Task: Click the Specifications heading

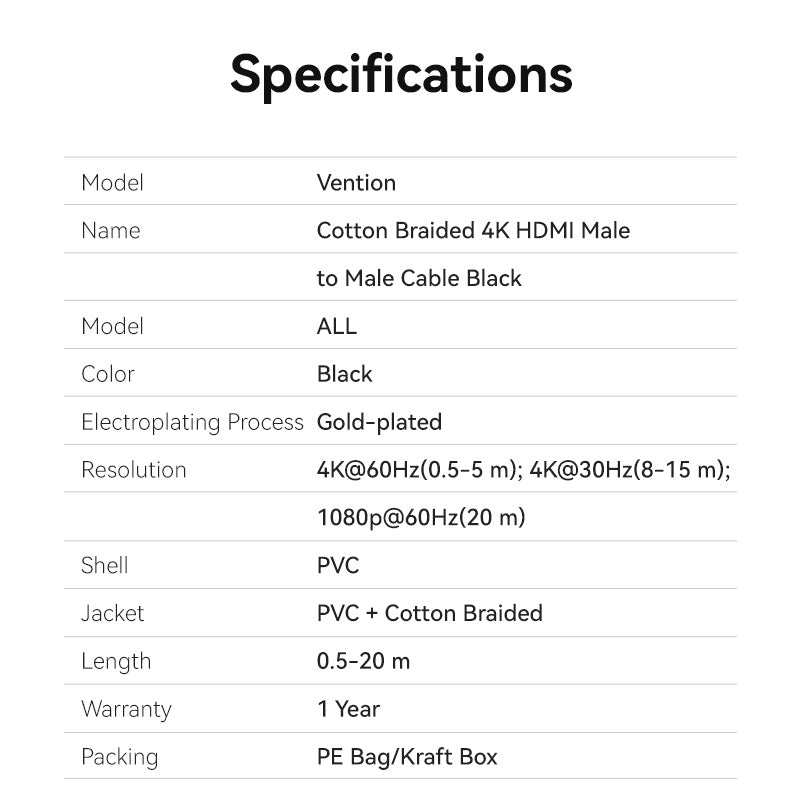Action: [x=400, y=74]
